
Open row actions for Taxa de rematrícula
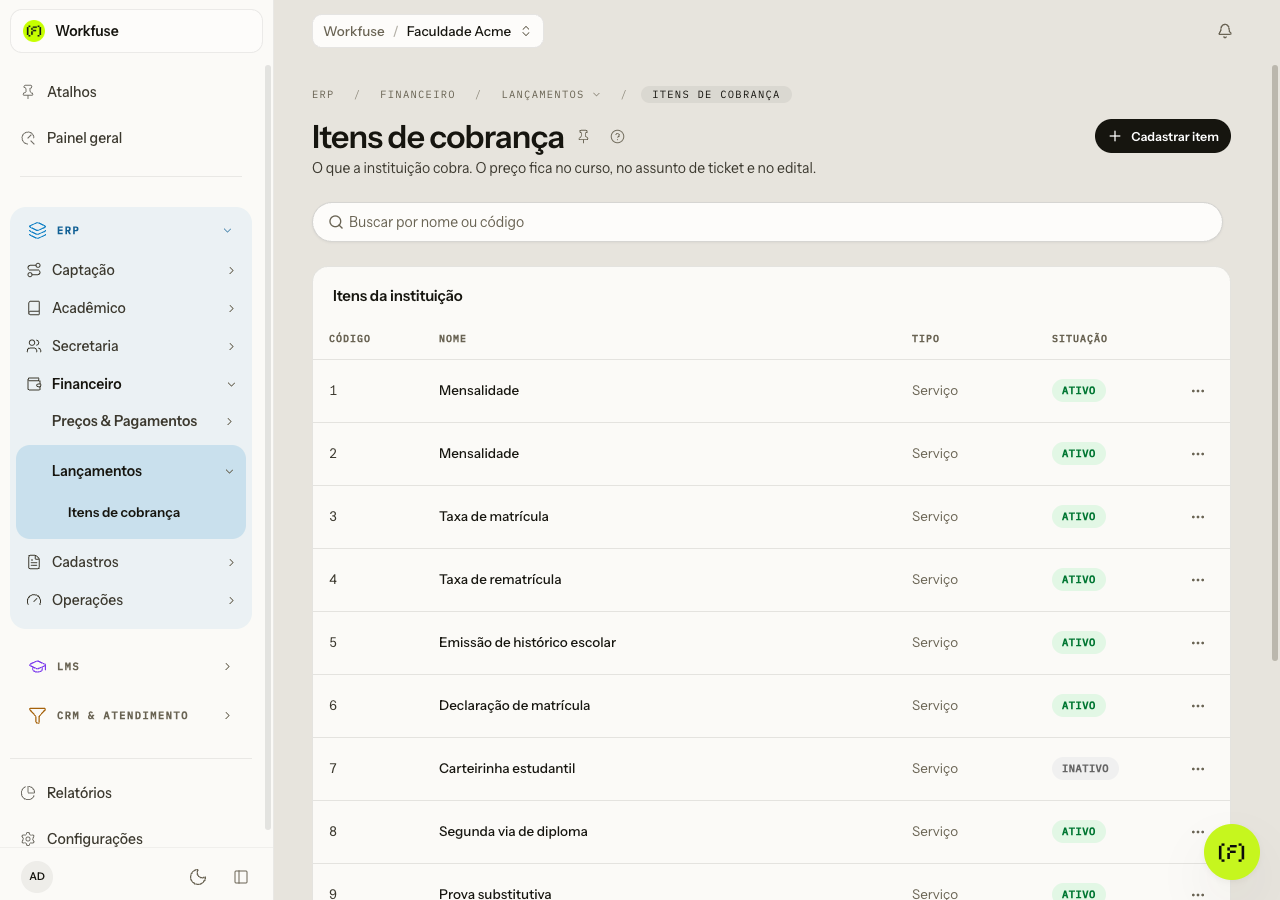(x=1198, y=580)
